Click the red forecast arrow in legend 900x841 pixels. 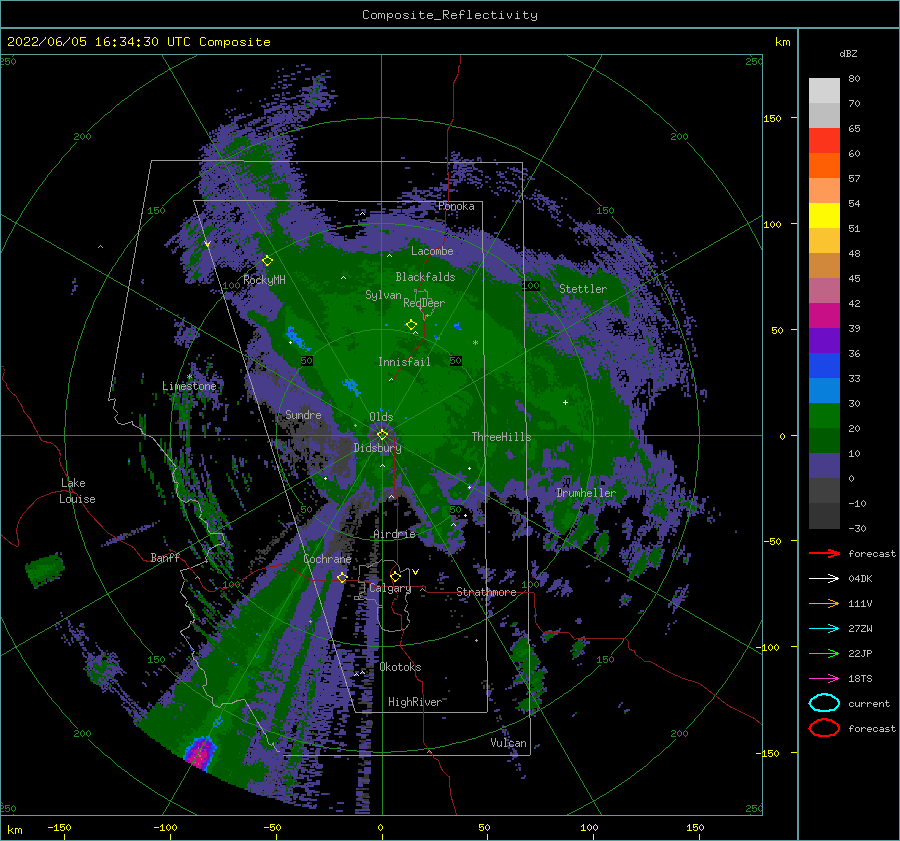[824, 553]
